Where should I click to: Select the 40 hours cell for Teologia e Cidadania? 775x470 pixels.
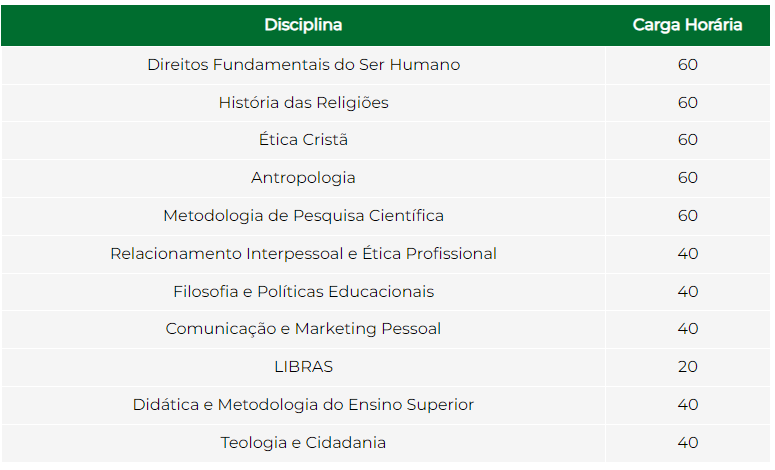[688, 443]
